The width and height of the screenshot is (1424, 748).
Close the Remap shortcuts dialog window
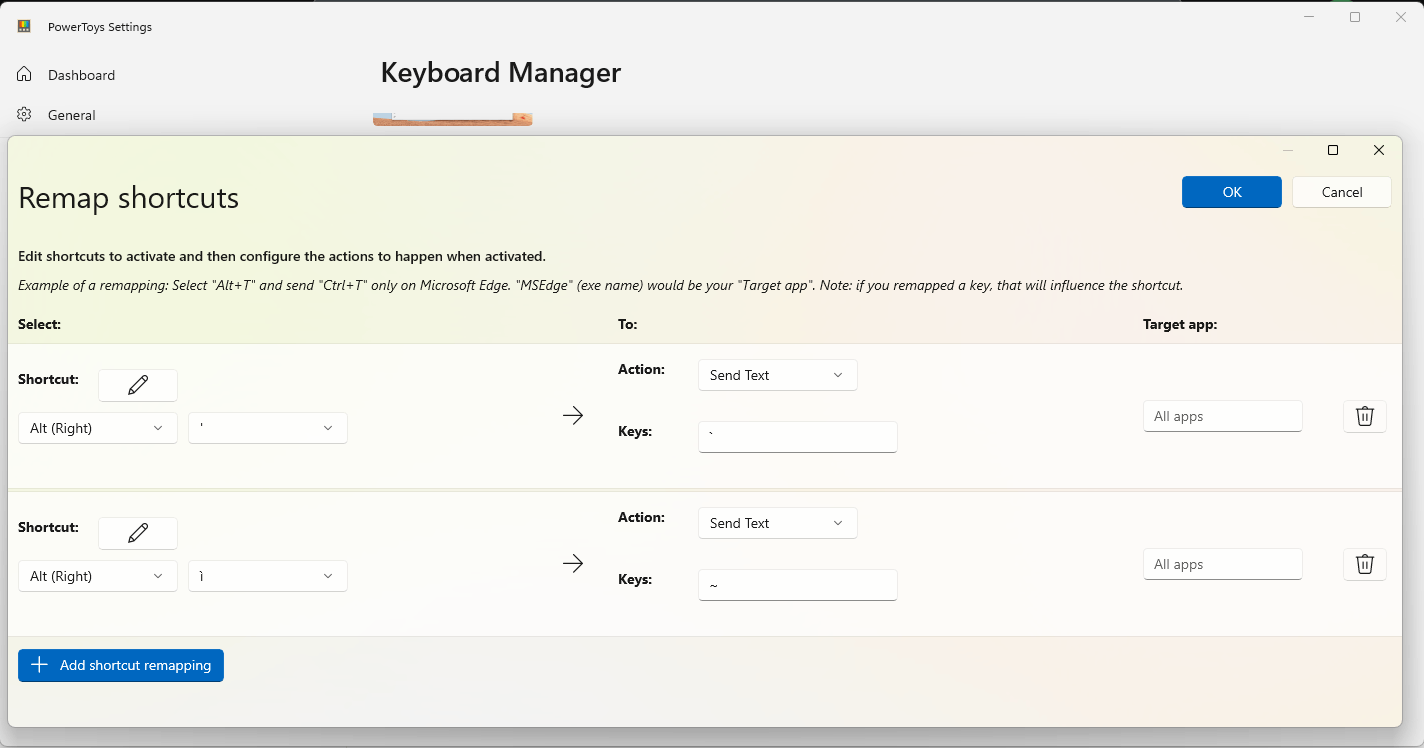(x=1378, y=150)
